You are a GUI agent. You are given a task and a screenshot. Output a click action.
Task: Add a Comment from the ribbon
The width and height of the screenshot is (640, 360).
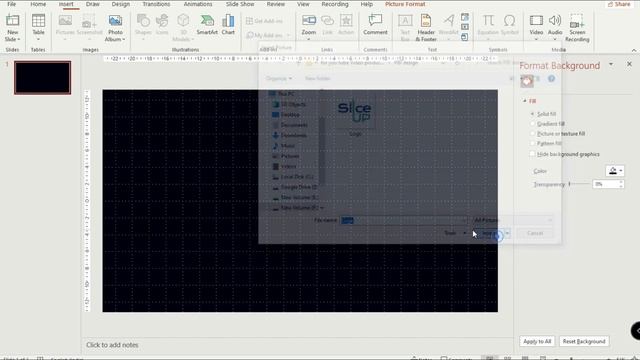click(375, 24)
